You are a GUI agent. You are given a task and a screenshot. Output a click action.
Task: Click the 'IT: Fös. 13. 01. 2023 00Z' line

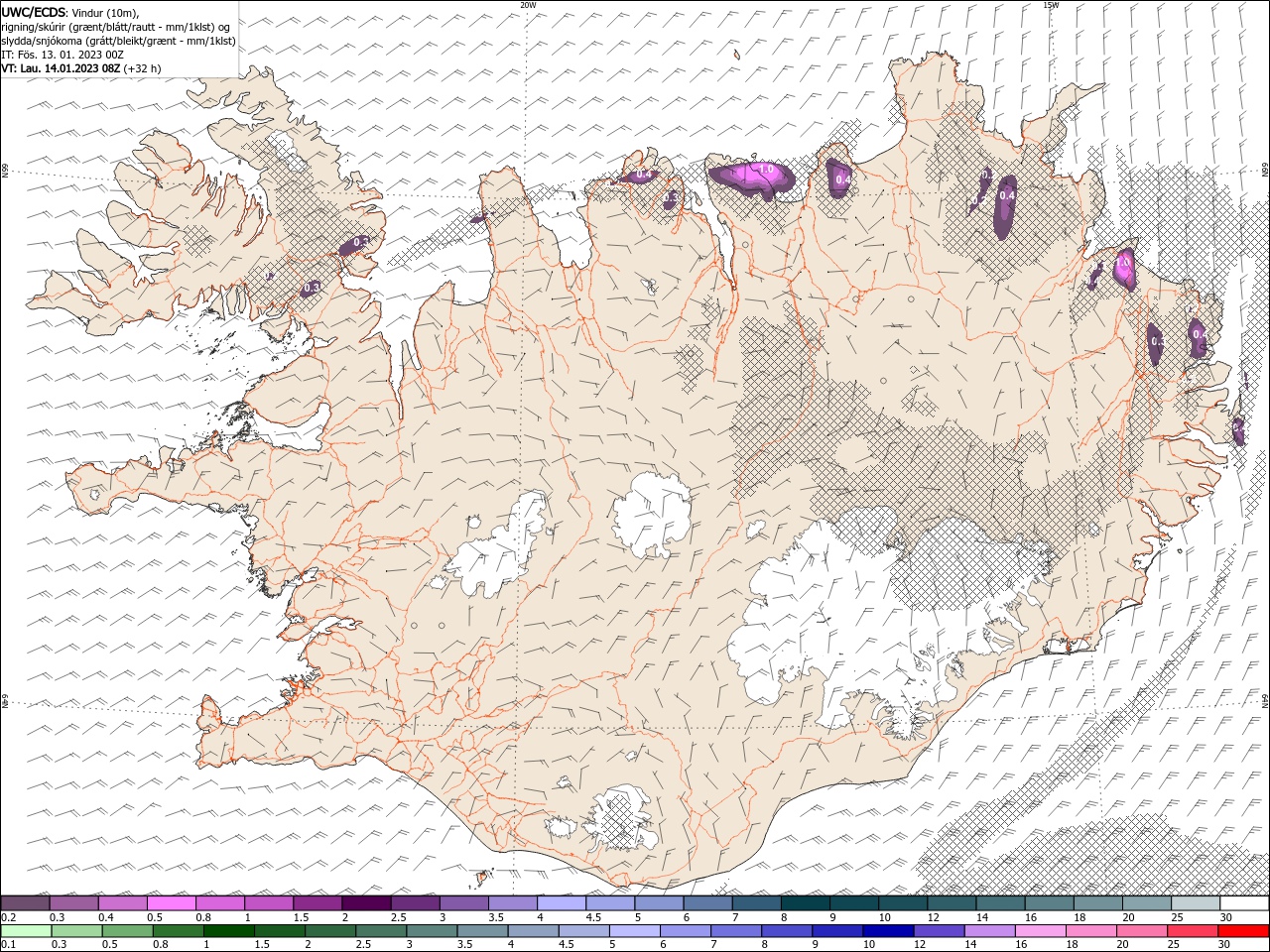62,55
